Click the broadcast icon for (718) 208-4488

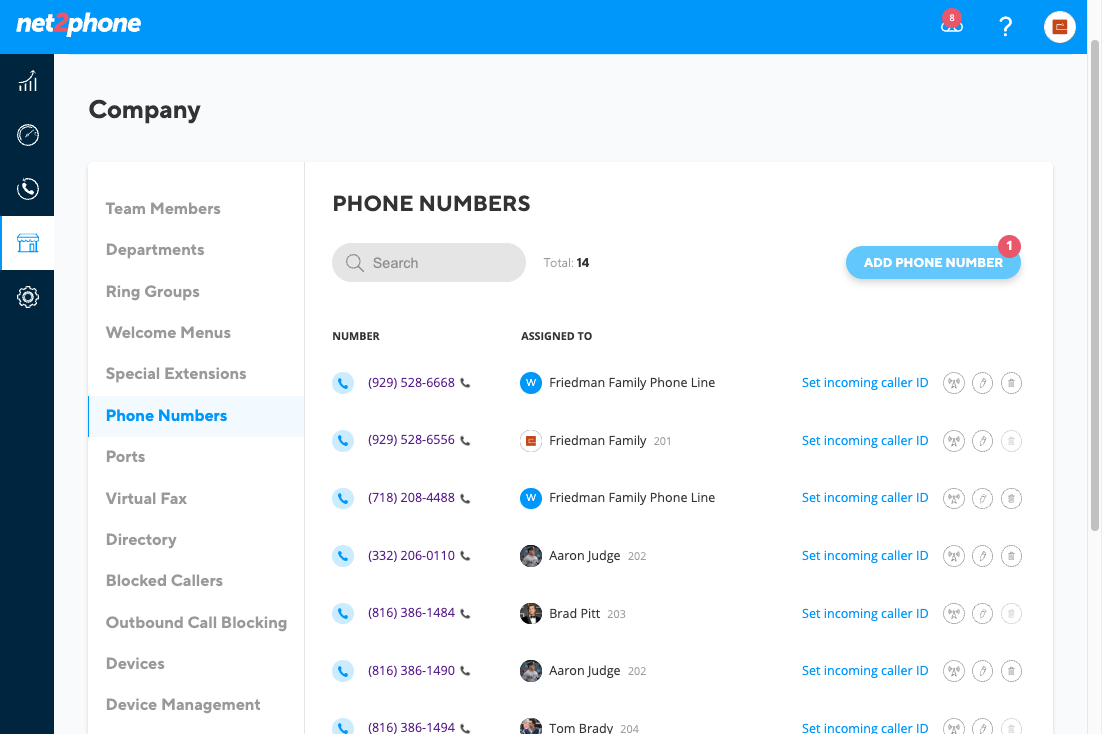pos(954,498)
